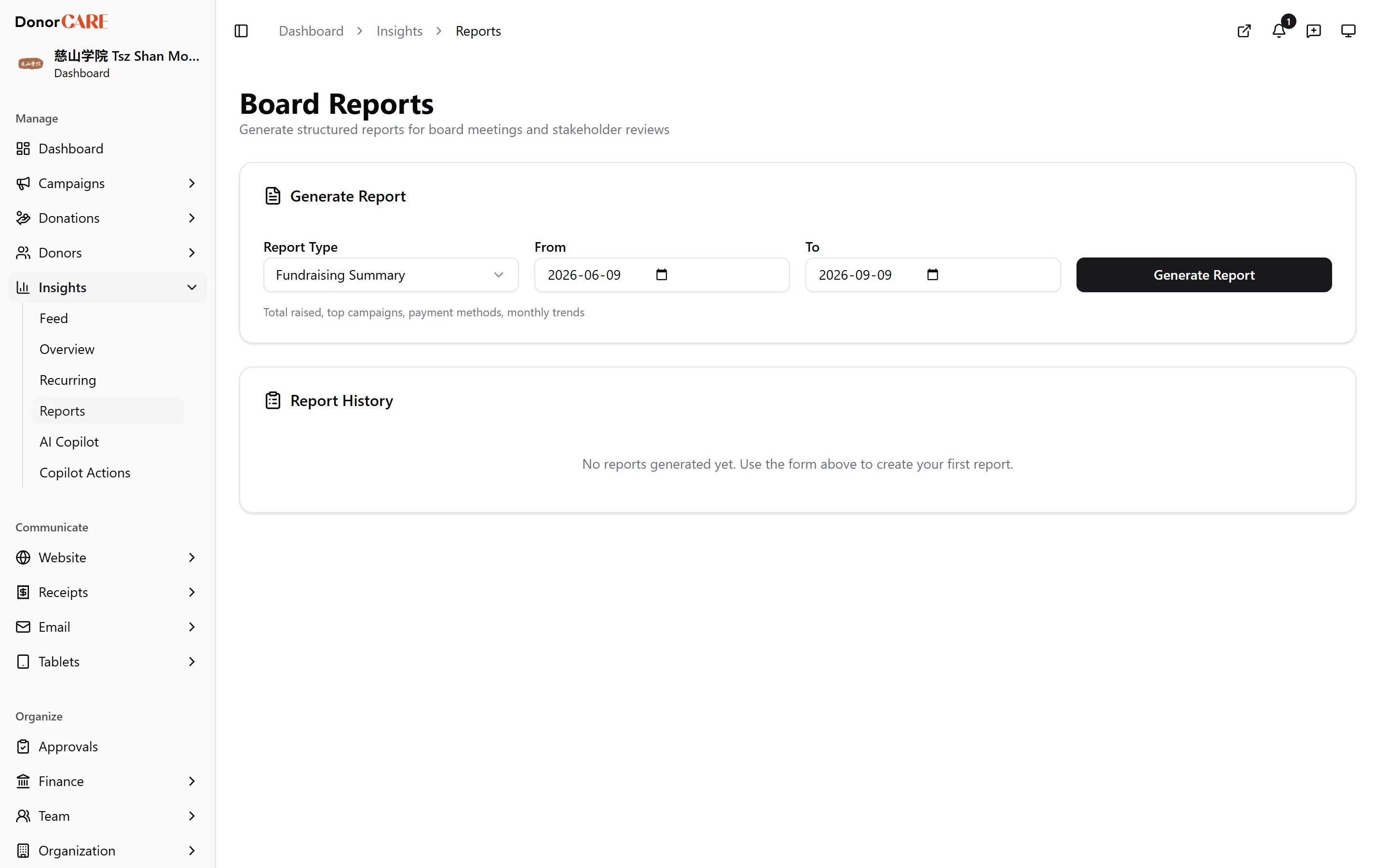Click the Organization building icon
The height and width of the screenshot is (868, 1389).
(x=23, y=851)
